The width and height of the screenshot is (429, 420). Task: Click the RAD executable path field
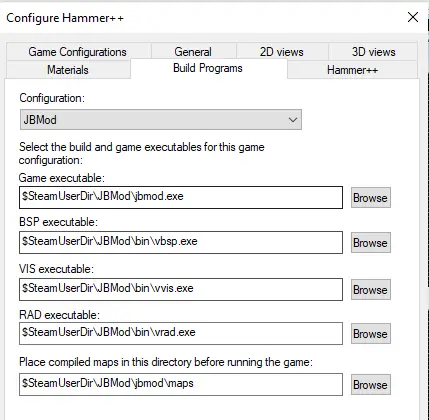[x=181, y=333]
